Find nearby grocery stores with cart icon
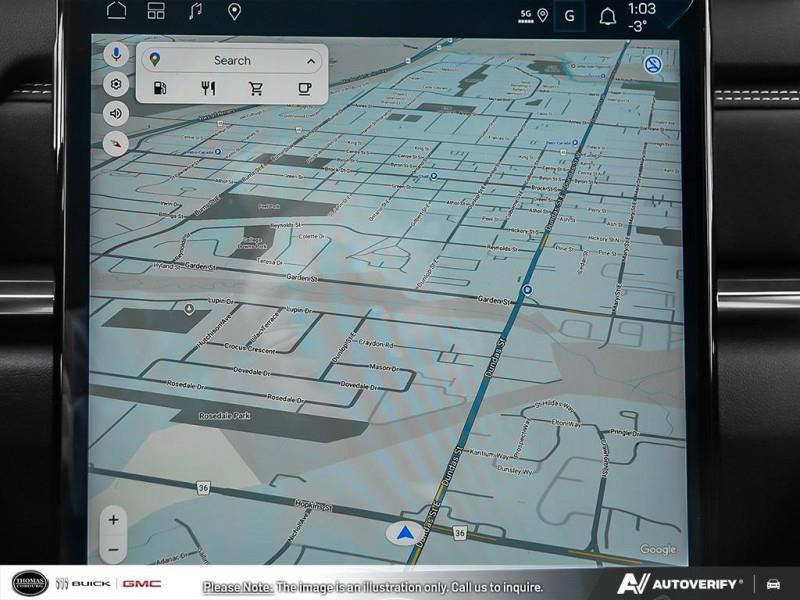This screenshot has width=800, height=600. point(256,88)
